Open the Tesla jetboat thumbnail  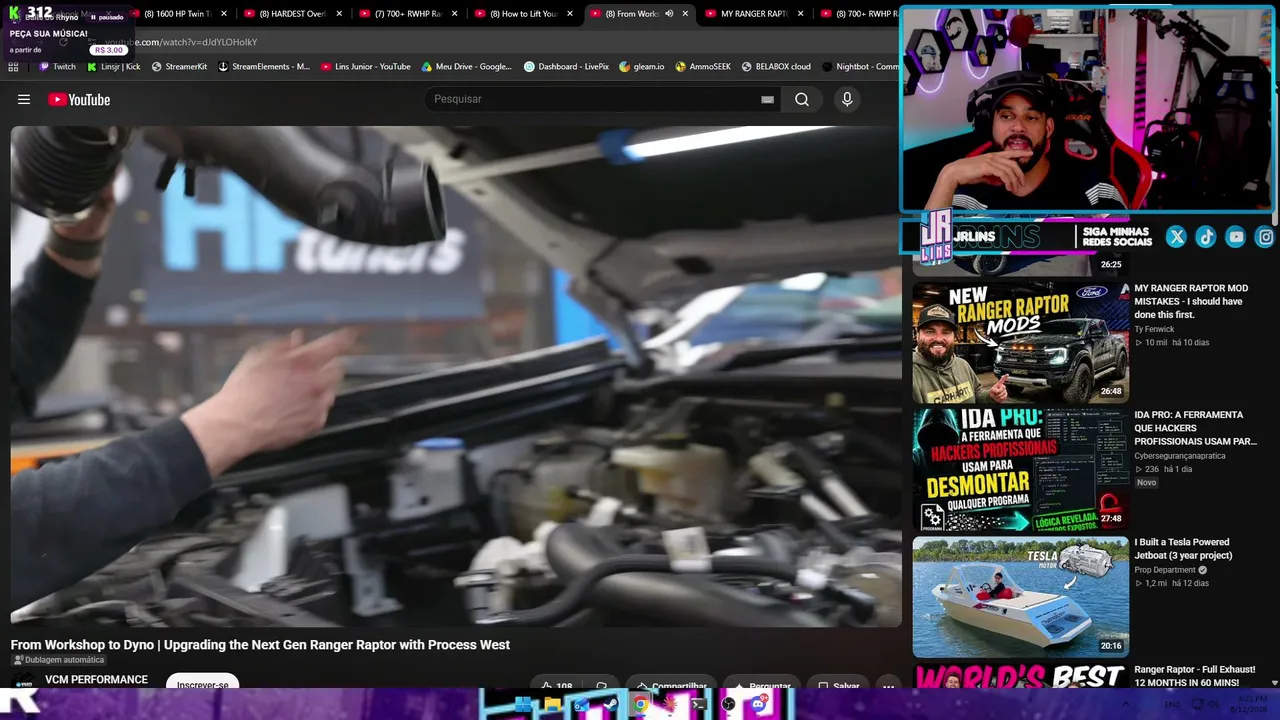point(1020,596)
